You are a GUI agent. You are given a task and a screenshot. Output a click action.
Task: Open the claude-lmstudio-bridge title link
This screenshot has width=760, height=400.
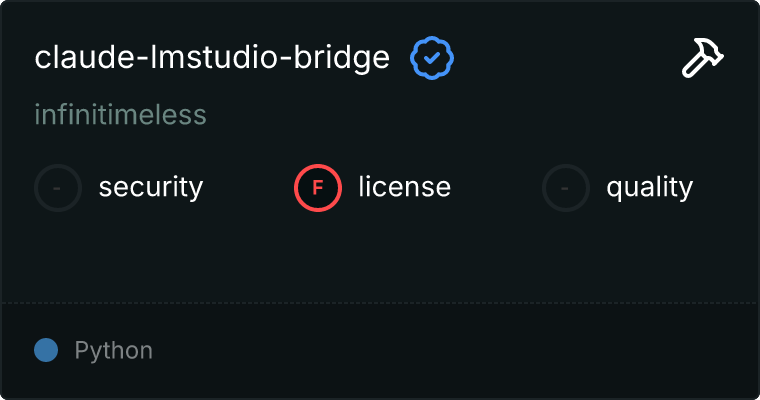pyautogui.click(x=212, y=58)
